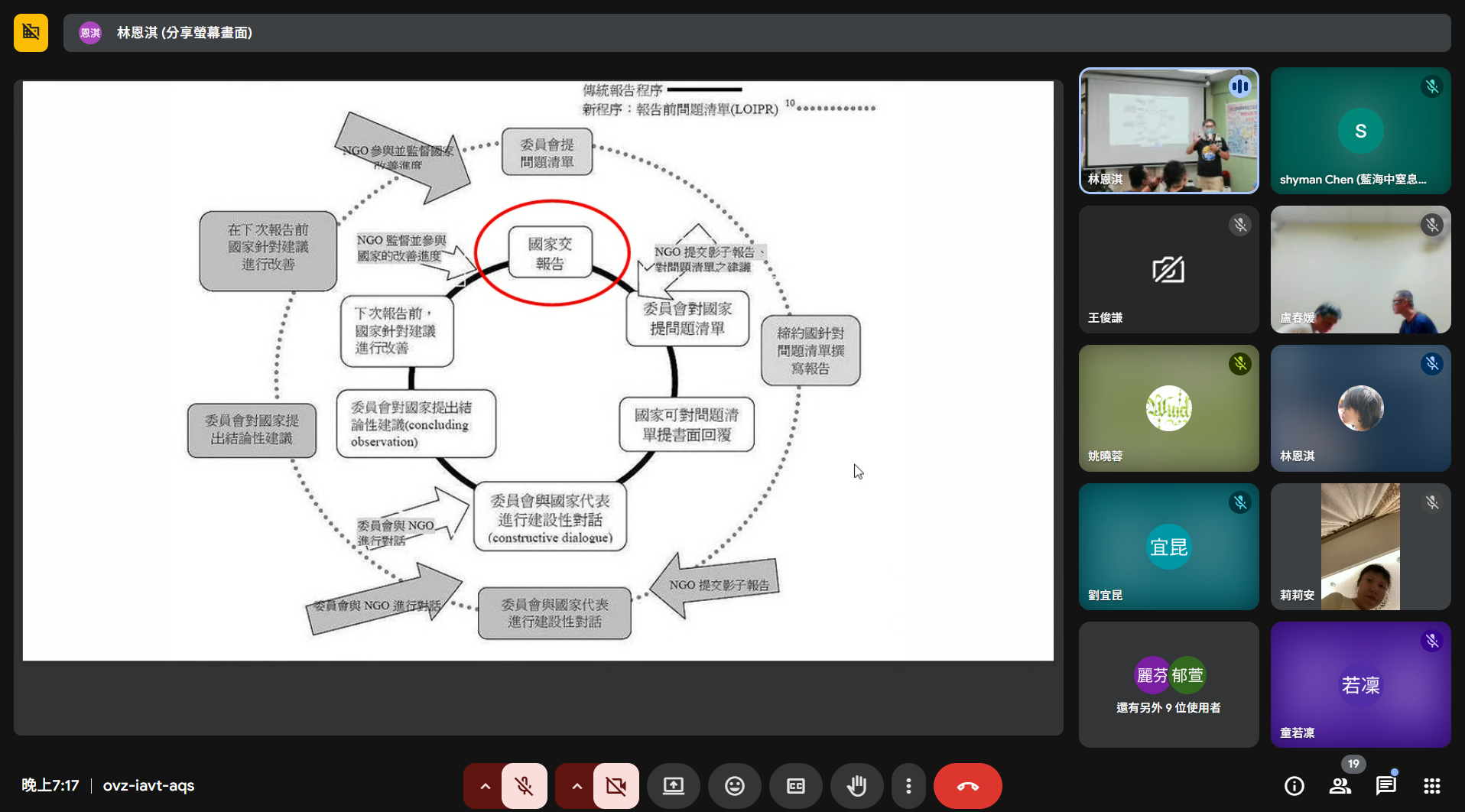Open the 還有另外 9 位使用者 tile
The width and height of the screenshot is (1465, 812).
coord(1168,684)
